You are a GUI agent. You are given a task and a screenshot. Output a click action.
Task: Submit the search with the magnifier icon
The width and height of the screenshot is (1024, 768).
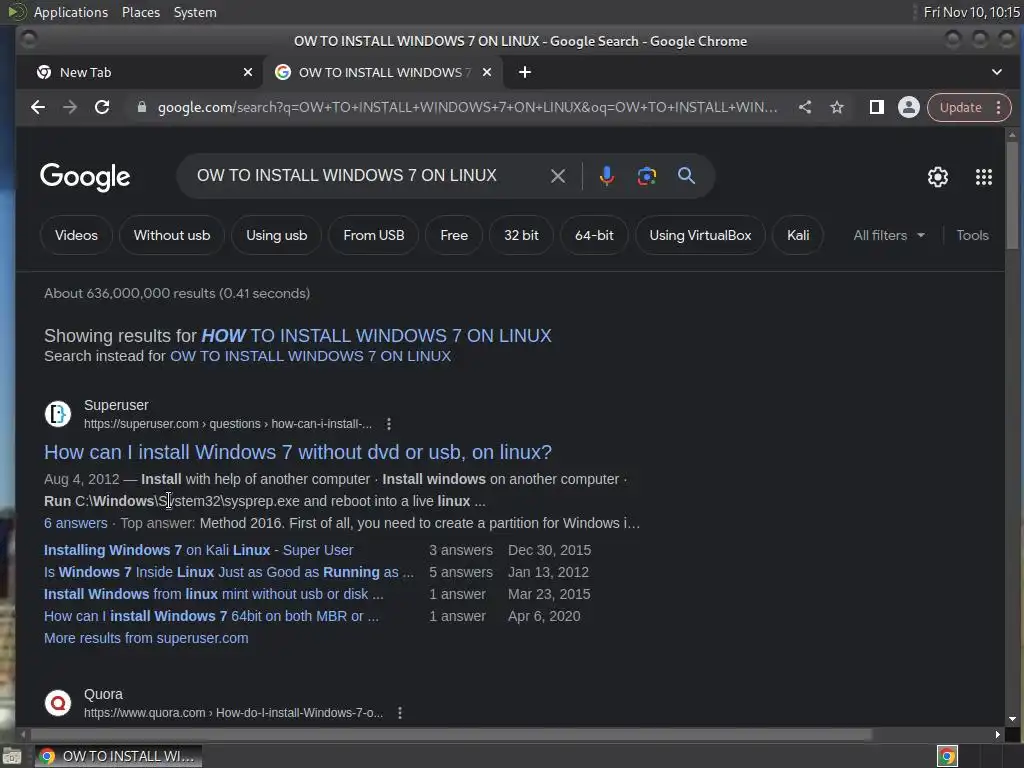(686, 176)
